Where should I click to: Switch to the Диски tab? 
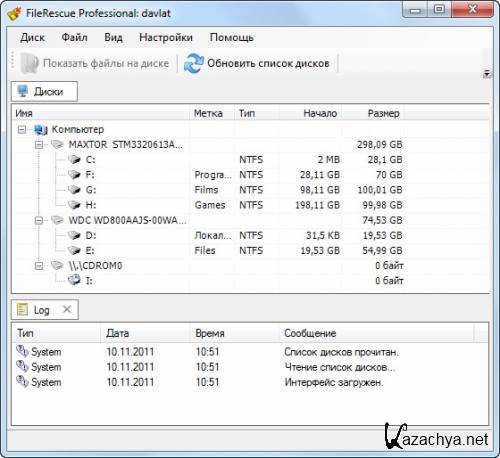click(x=44, y=91)
